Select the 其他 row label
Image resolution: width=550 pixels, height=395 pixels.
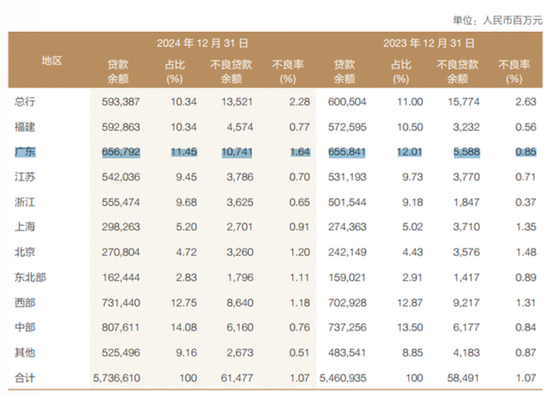[25, 353]
